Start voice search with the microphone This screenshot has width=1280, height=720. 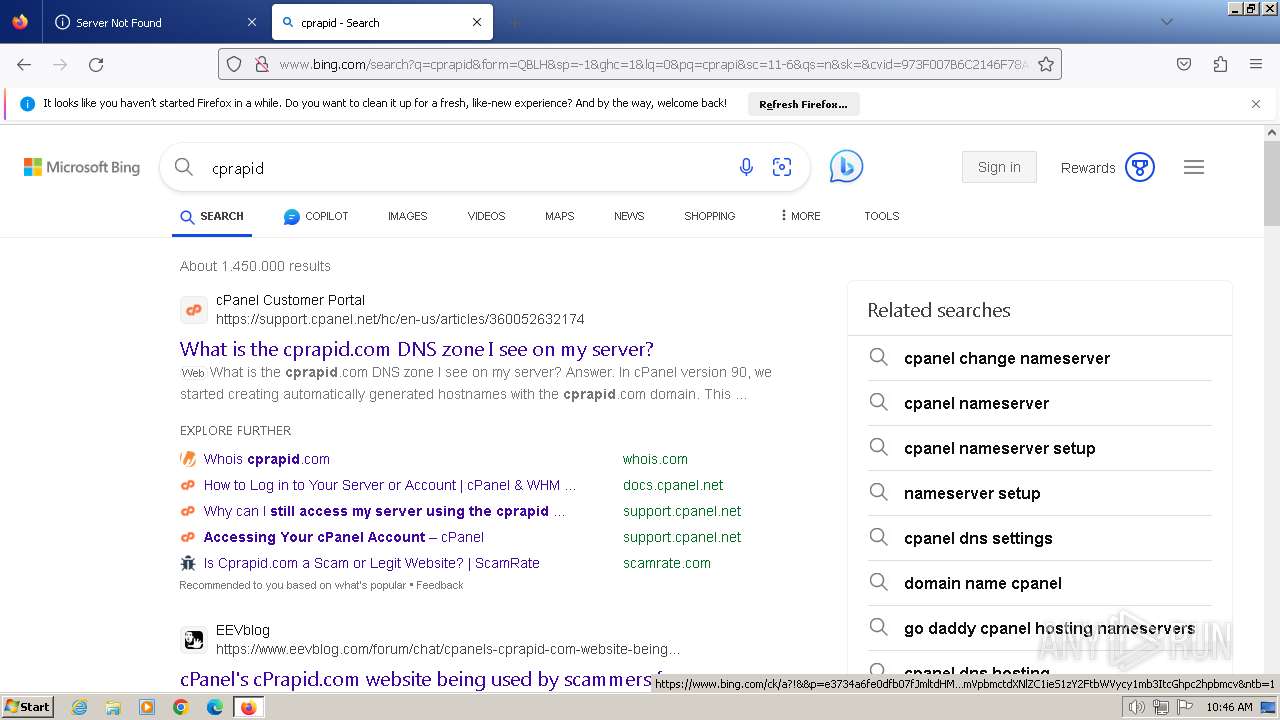pyautogui.click(x=746, y=167)
